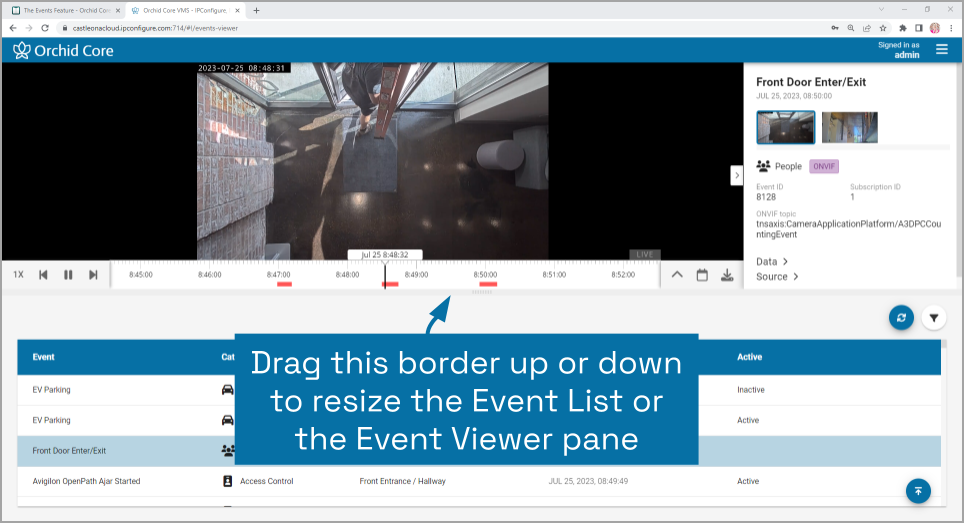Open the browser extensions puzzle icon
The width and height of the screenshot is (964, 523).
click(903, 28)
